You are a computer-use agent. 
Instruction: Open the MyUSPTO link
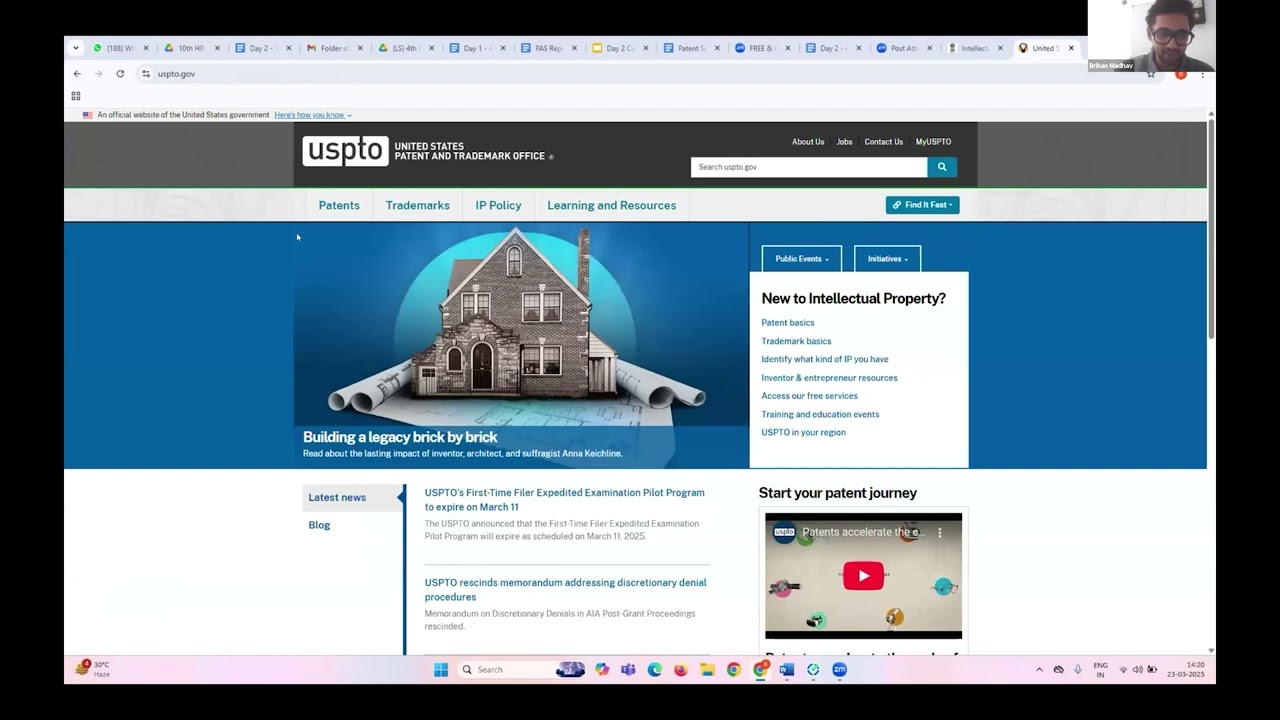[934, 142]
